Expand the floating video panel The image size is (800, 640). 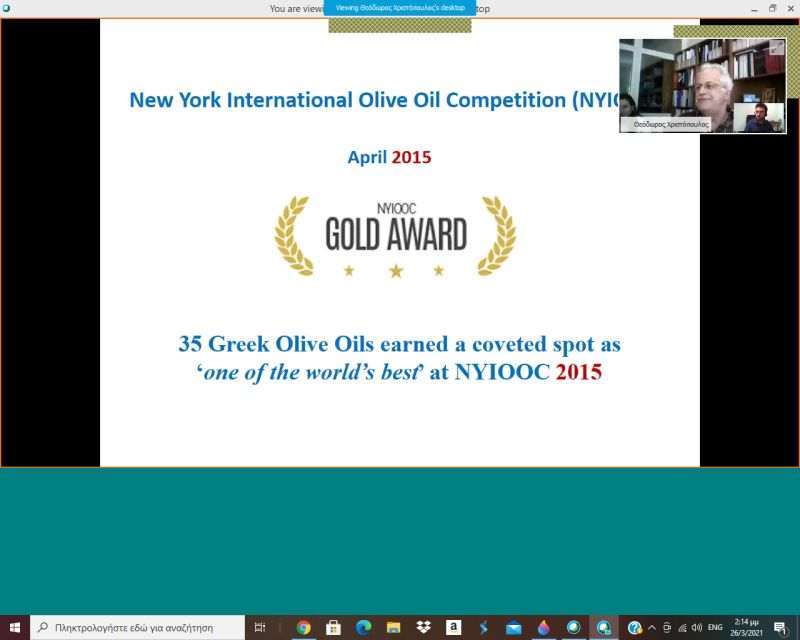pos(777,47)
